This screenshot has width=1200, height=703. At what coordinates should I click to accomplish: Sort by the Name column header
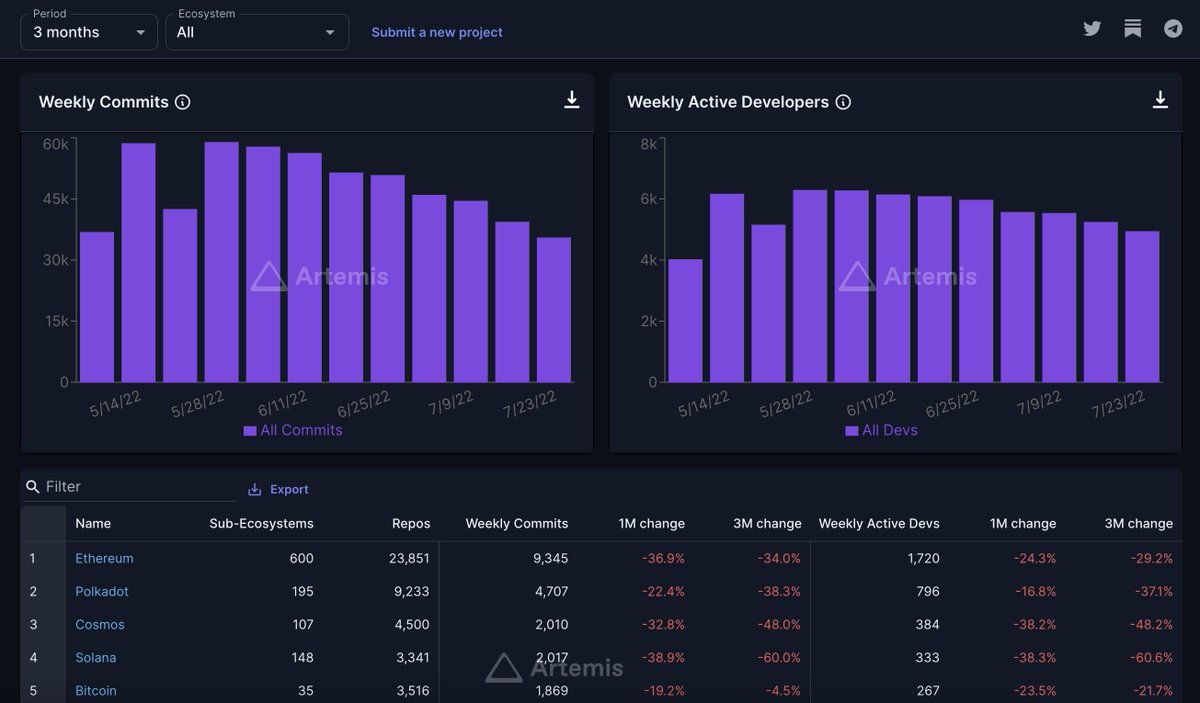tap(93, 523)
